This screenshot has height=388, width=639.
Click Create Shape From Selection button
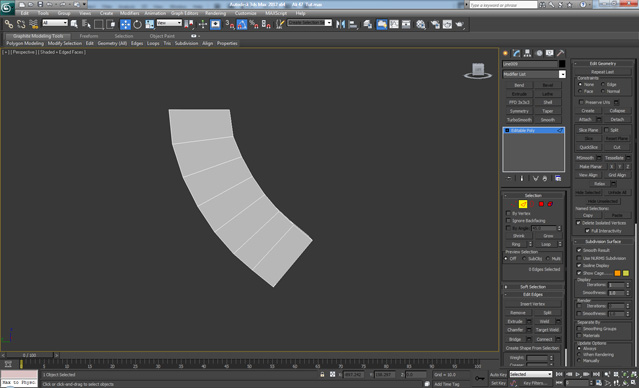532,348
